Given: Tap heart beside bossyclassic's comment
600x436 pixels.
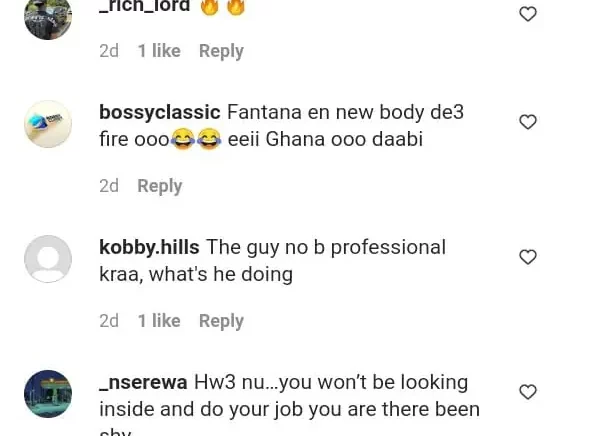Looking at the screenshot, I should click(x=528, y=122).
